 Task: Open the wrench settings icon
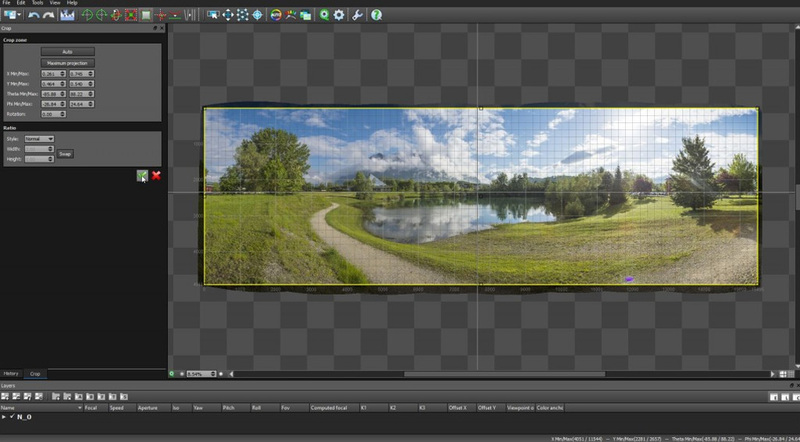(x=357, y=15)
